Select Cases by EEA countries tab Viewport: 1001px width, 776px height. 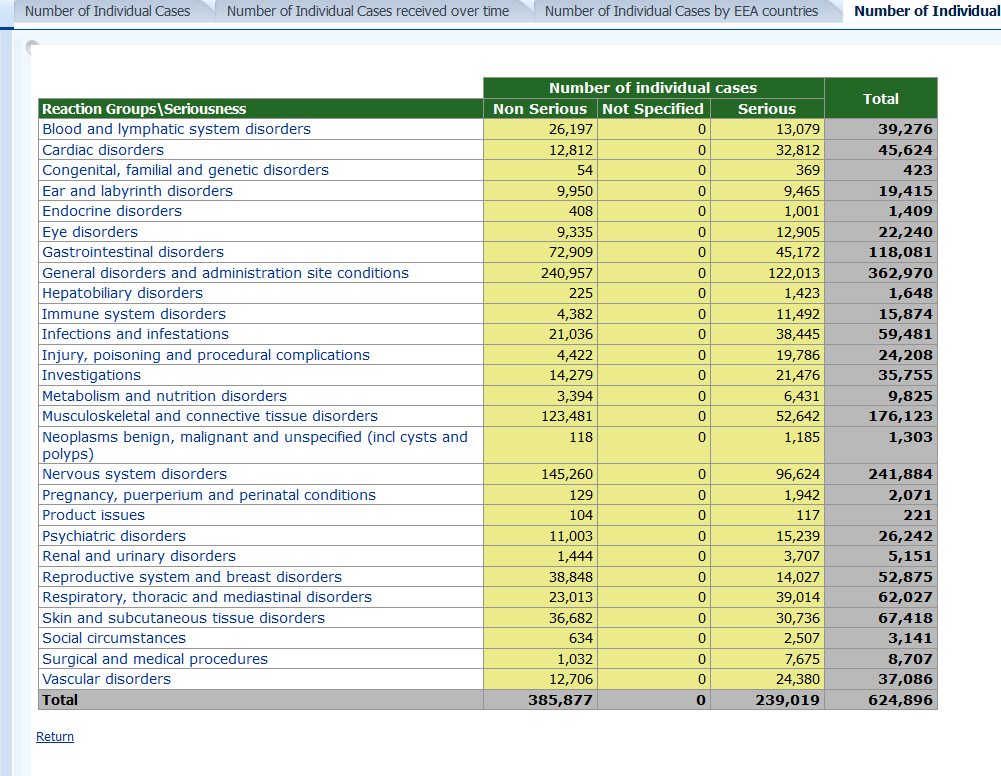(x=681, y=11)
